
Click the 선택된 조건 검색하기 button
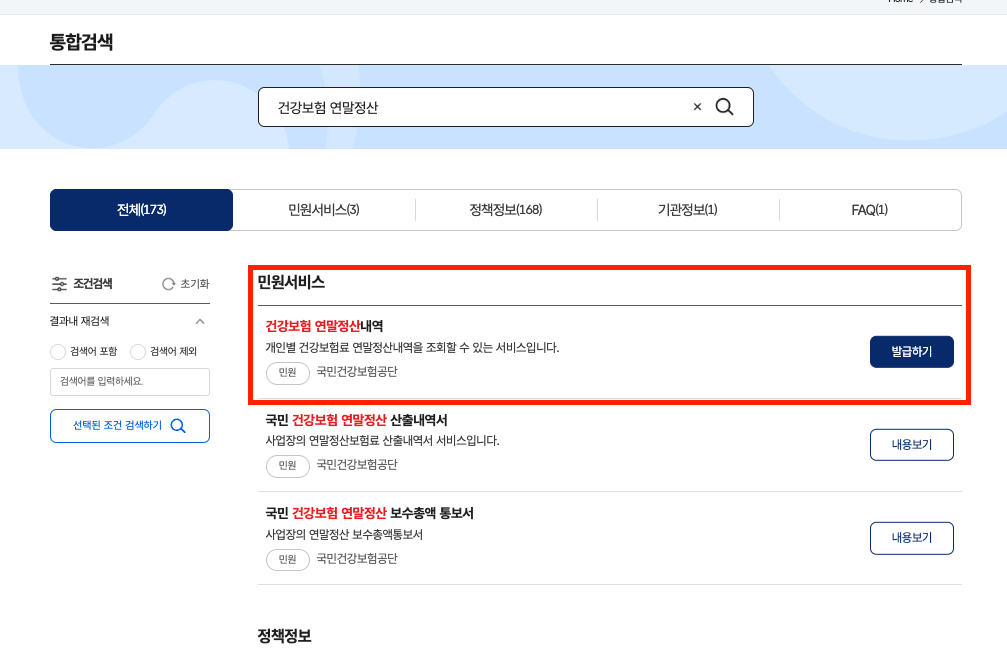coord(130,425)
